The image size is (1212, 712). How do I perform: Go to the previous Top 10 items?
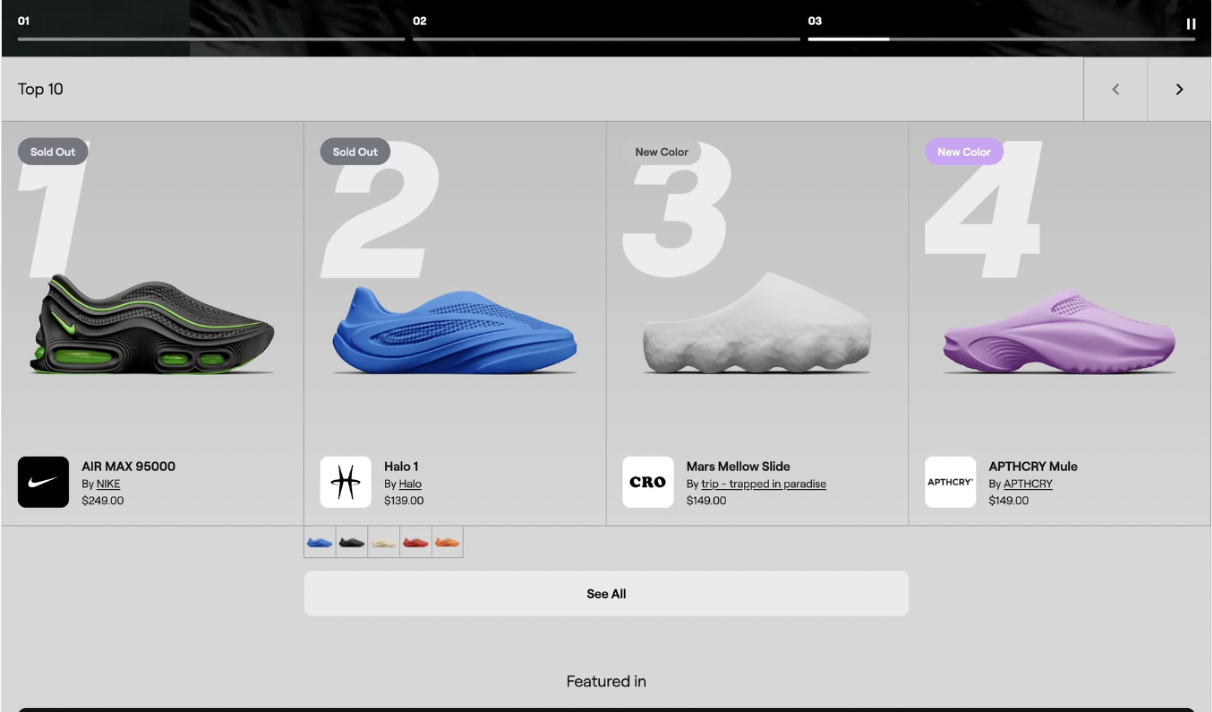[1115, 89]
